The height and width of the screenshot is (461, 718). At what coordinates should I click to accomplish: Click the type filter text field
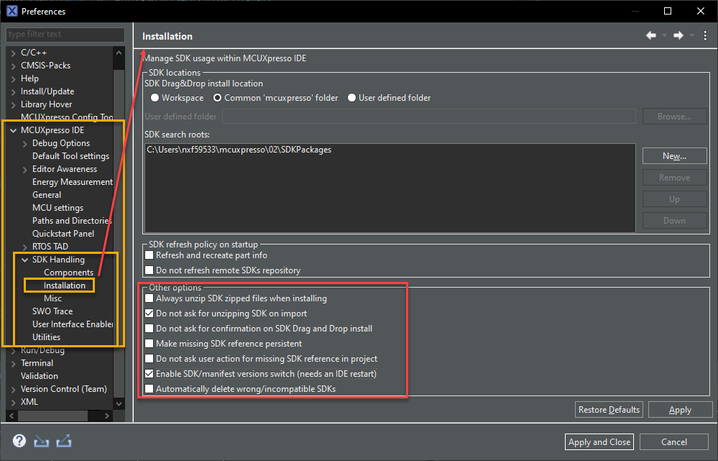pos(64,35)
